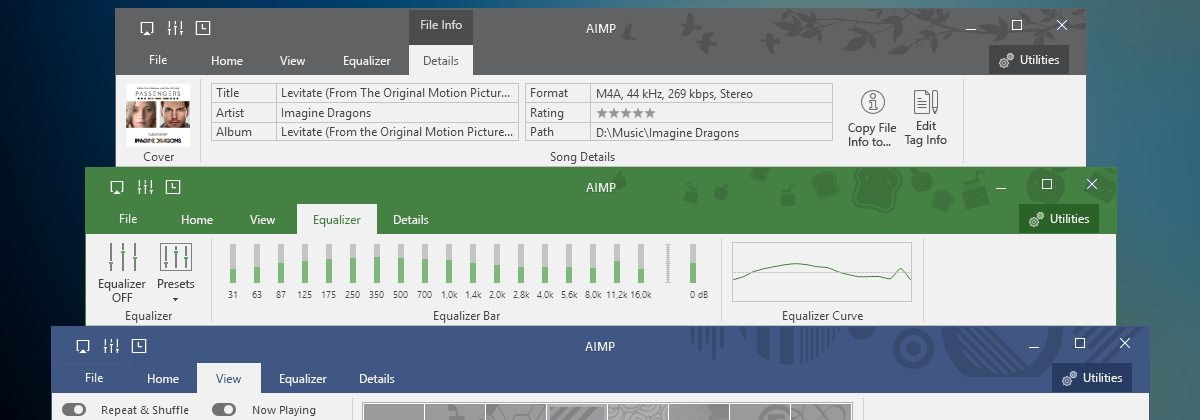
Task: Open Edit Tag Info
Action: click(925, 119)
